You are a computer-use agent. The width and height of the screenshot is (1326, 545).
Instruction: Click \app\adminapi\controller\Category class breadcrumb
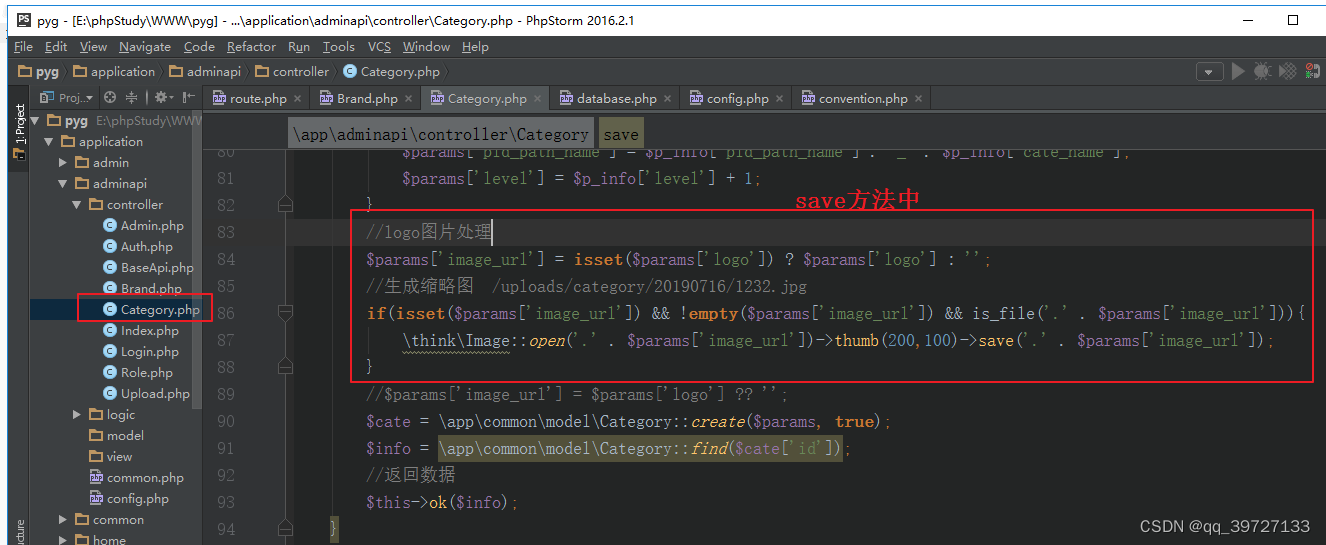441,134
